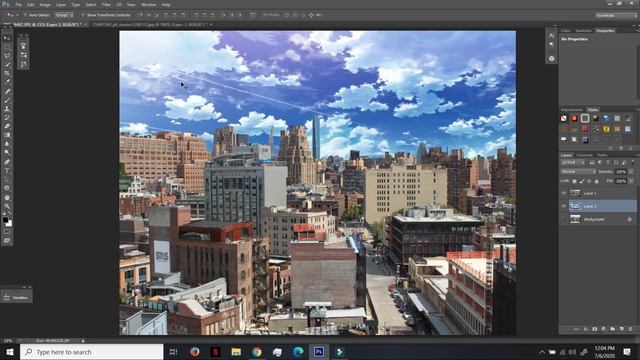Show hidden system tray icons
The width and height of the screenshot is (640, 360).
tap(542, 352)
